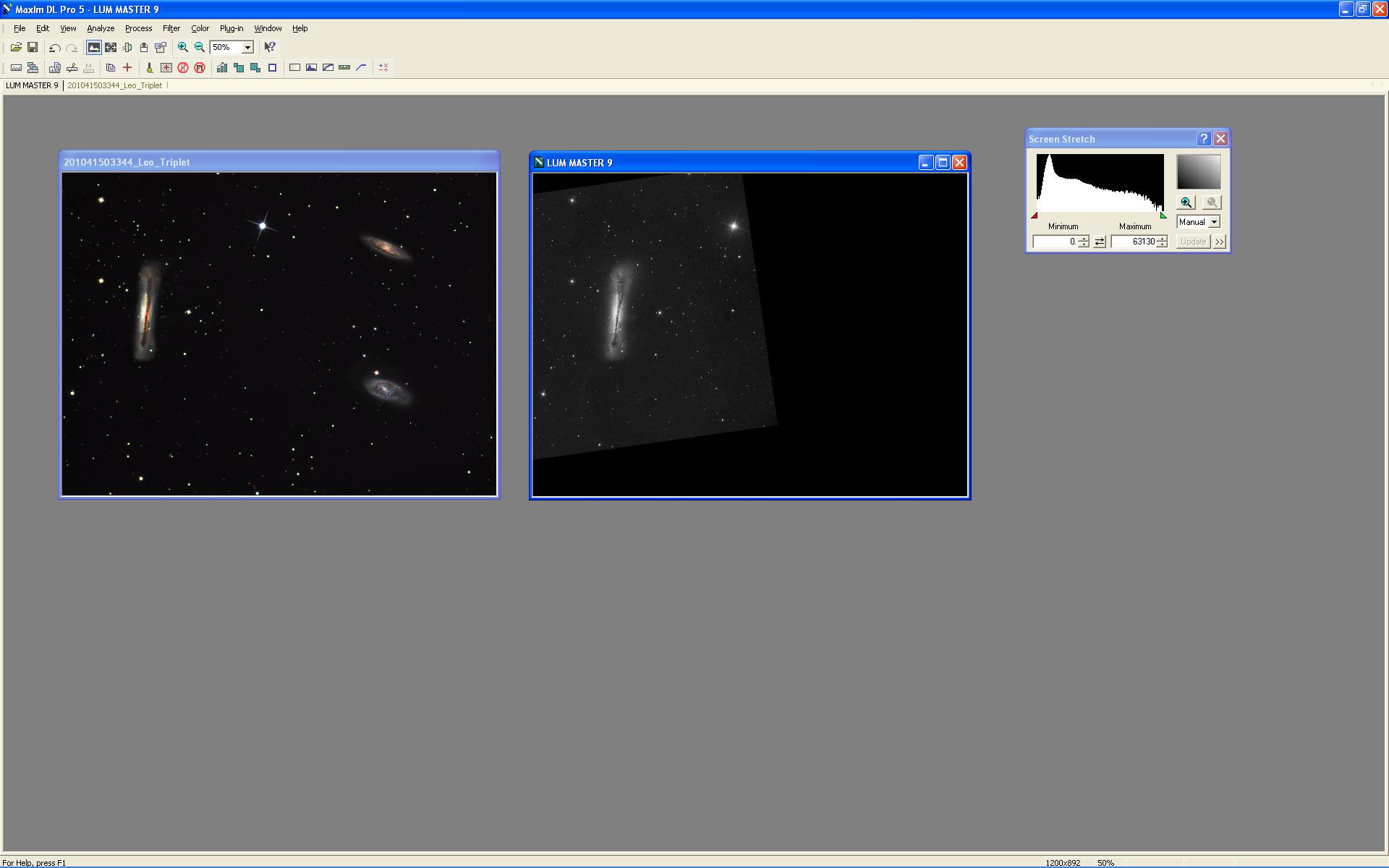Increase the Maximum stretch value spinner

[1162, 239]
